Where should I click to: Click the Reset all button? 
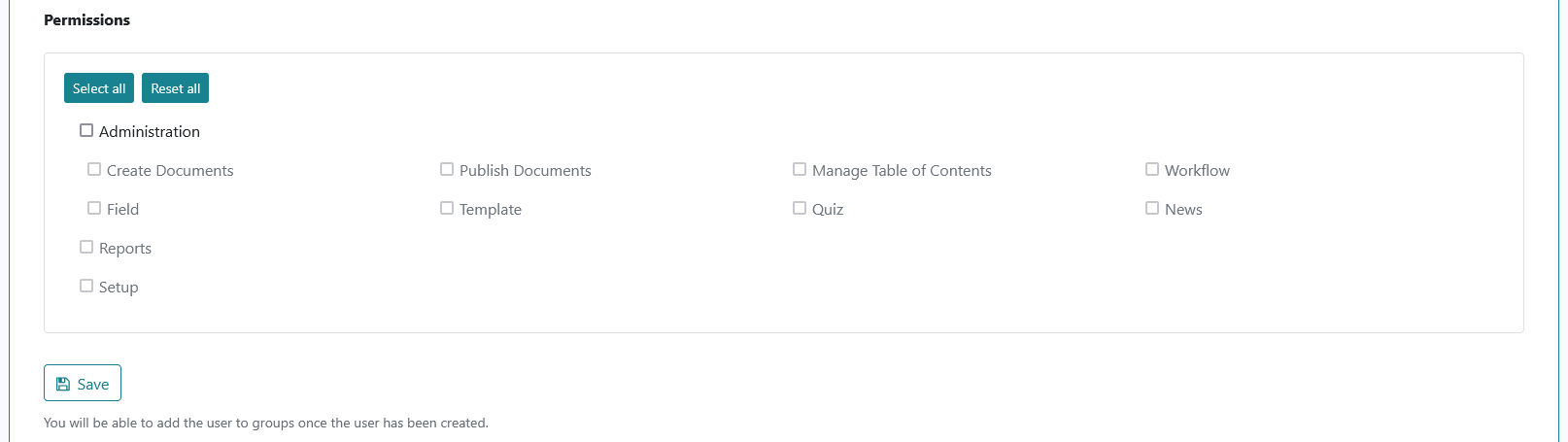(176, 88)
